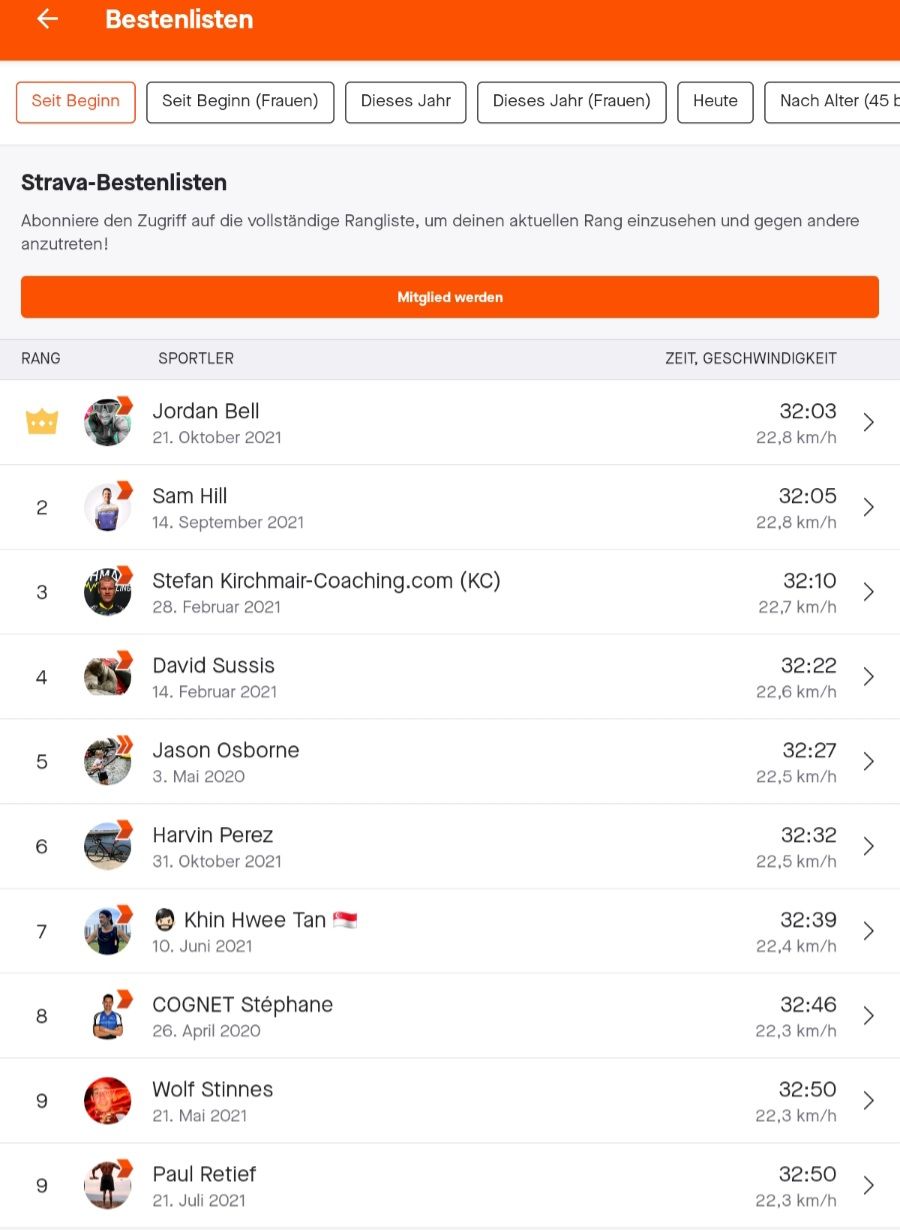
Task: Open Jason Osborne's result chevron
Action: 868,761
